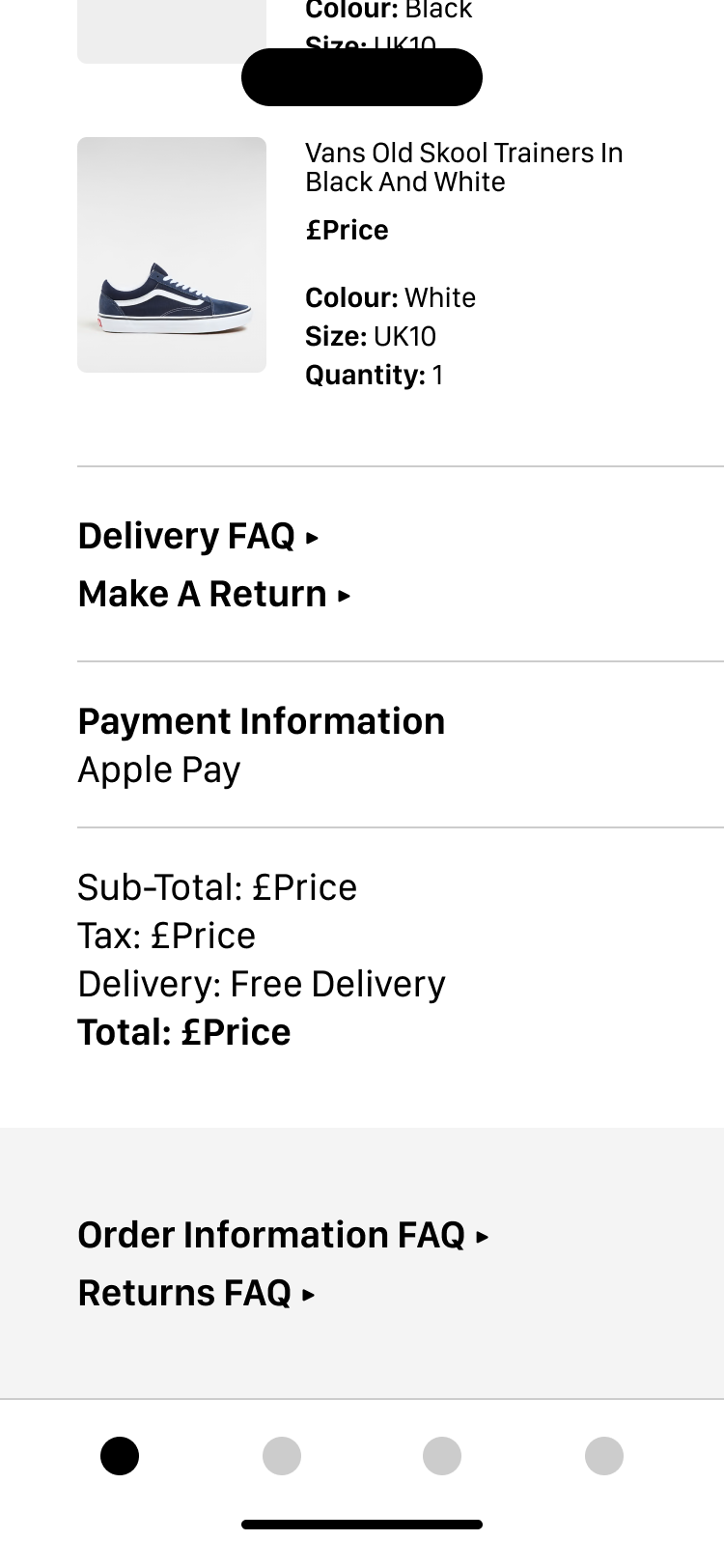Tap the home indicator bar

[x=362, y=1525]
